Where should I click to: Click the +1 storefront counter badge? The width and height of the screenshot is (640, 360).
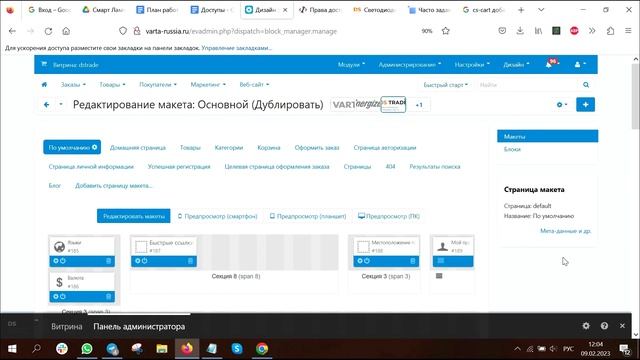419,105
